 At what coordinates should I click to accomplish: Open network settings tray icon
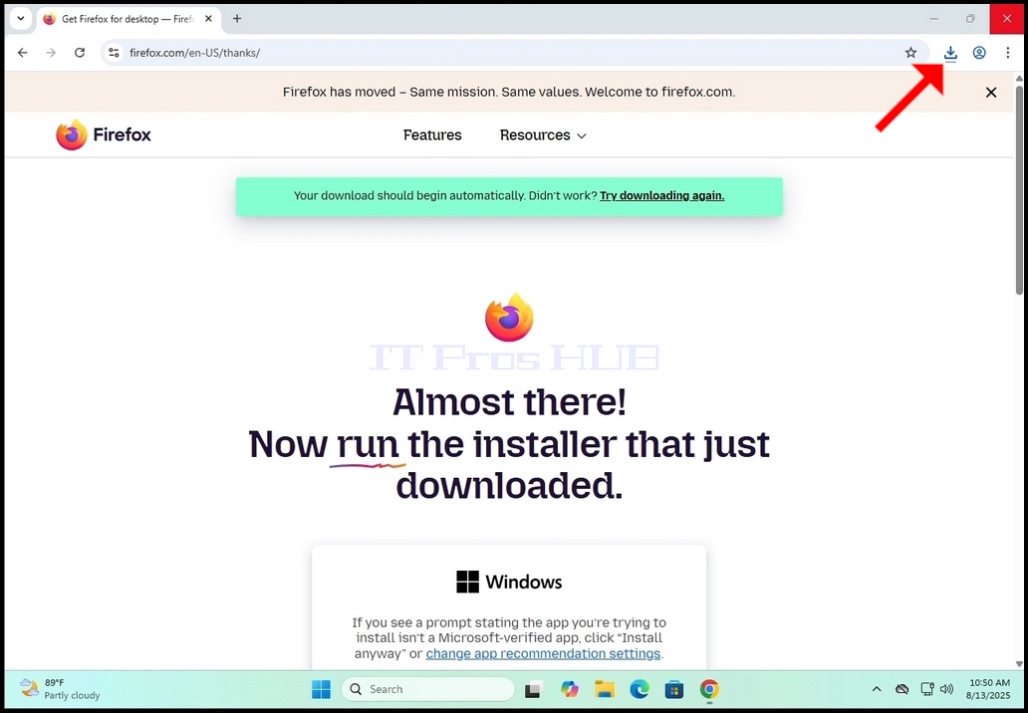pos(927,689)
